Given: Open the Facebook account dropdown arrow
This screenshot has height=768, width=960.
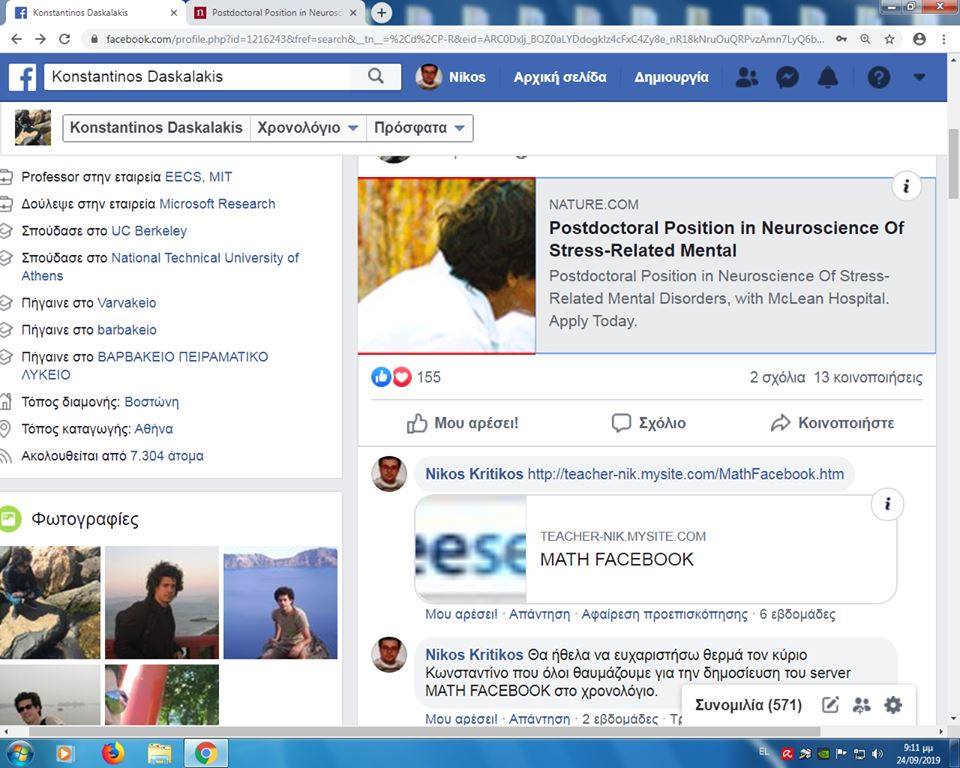Looking at the screenshot, I should (919, 77).
